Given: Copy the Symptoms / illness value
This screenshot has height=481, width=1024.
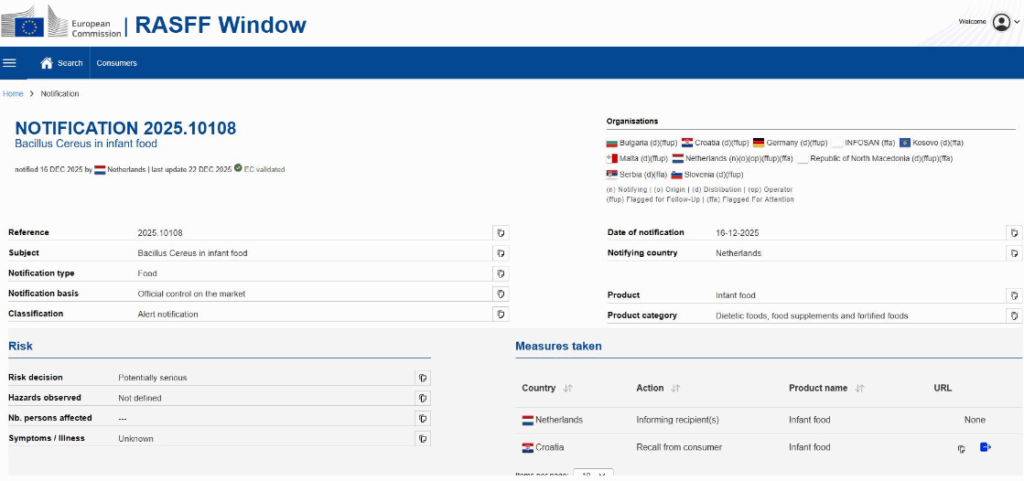Looking at the screenshot, I should (423, 439).
